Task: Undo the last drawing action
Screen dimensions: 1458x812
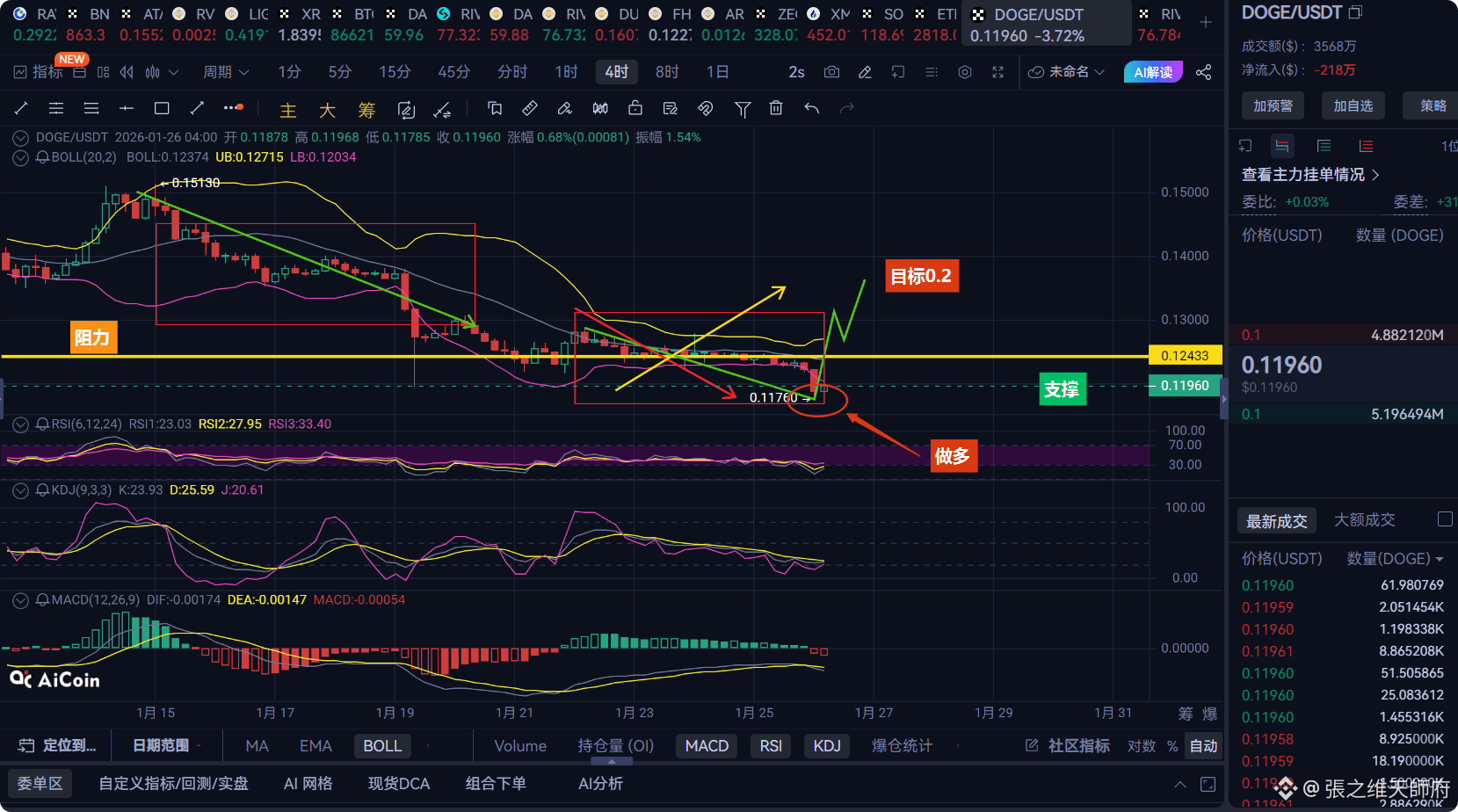Action: (x=812, y=108)
